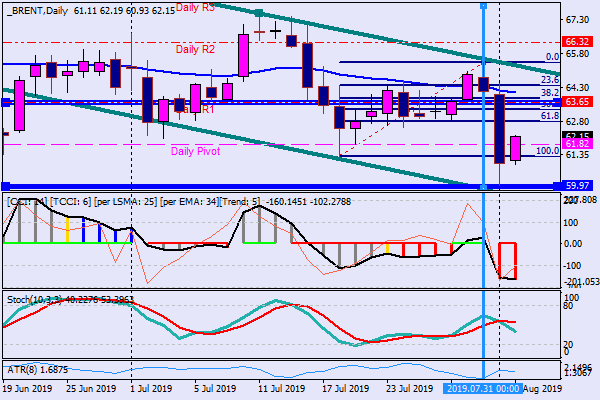Click the 63.65 red price tag
Image resolution: width=600 pixels, height=400 pixels.
pos(579,102)
